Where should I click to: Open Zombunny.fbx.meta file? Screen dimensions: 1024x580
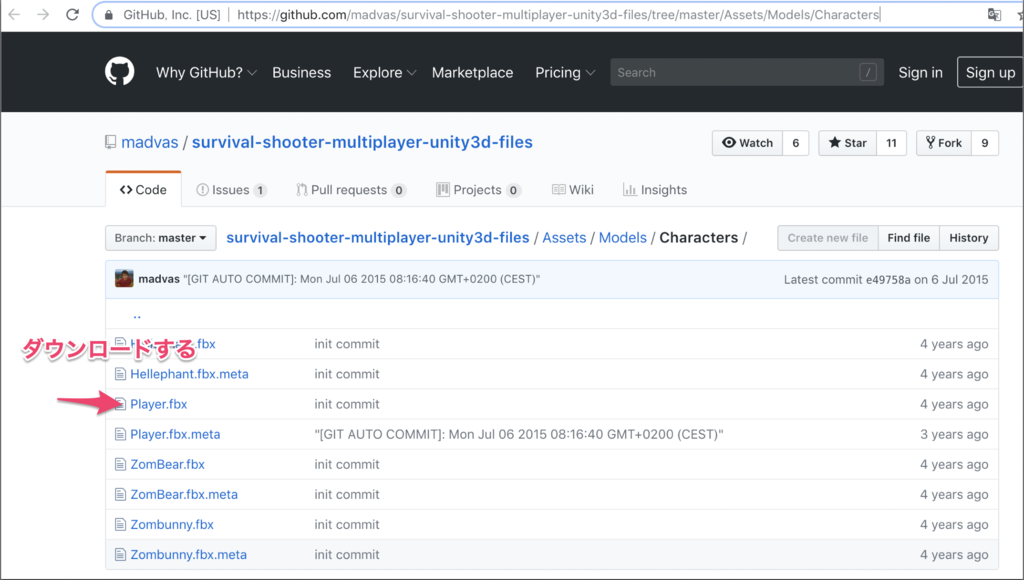click(189, 555)
